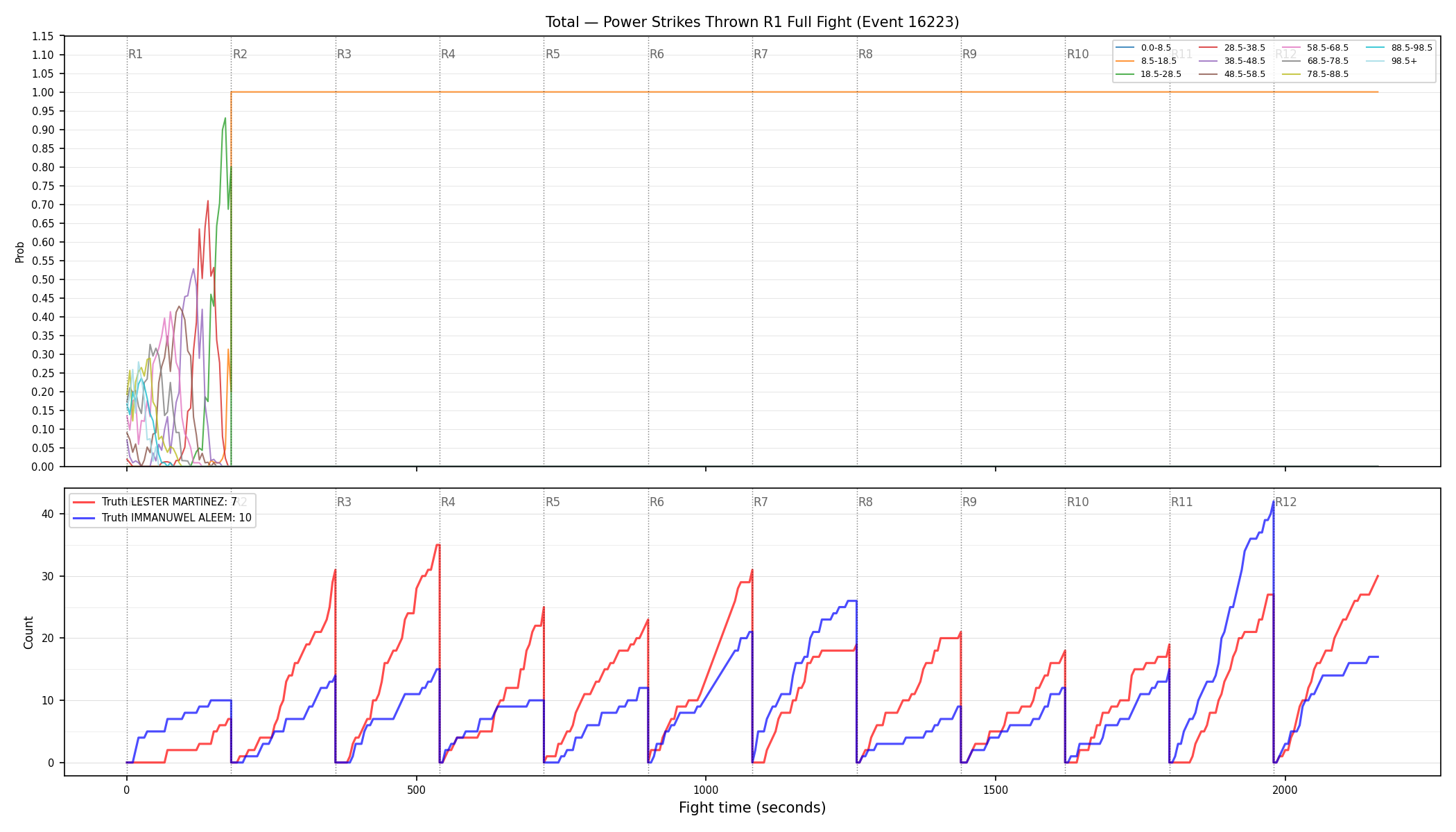Click the 'Count' y-axis label
Screen dimensions: 1456x832
(x=28, y=632)
